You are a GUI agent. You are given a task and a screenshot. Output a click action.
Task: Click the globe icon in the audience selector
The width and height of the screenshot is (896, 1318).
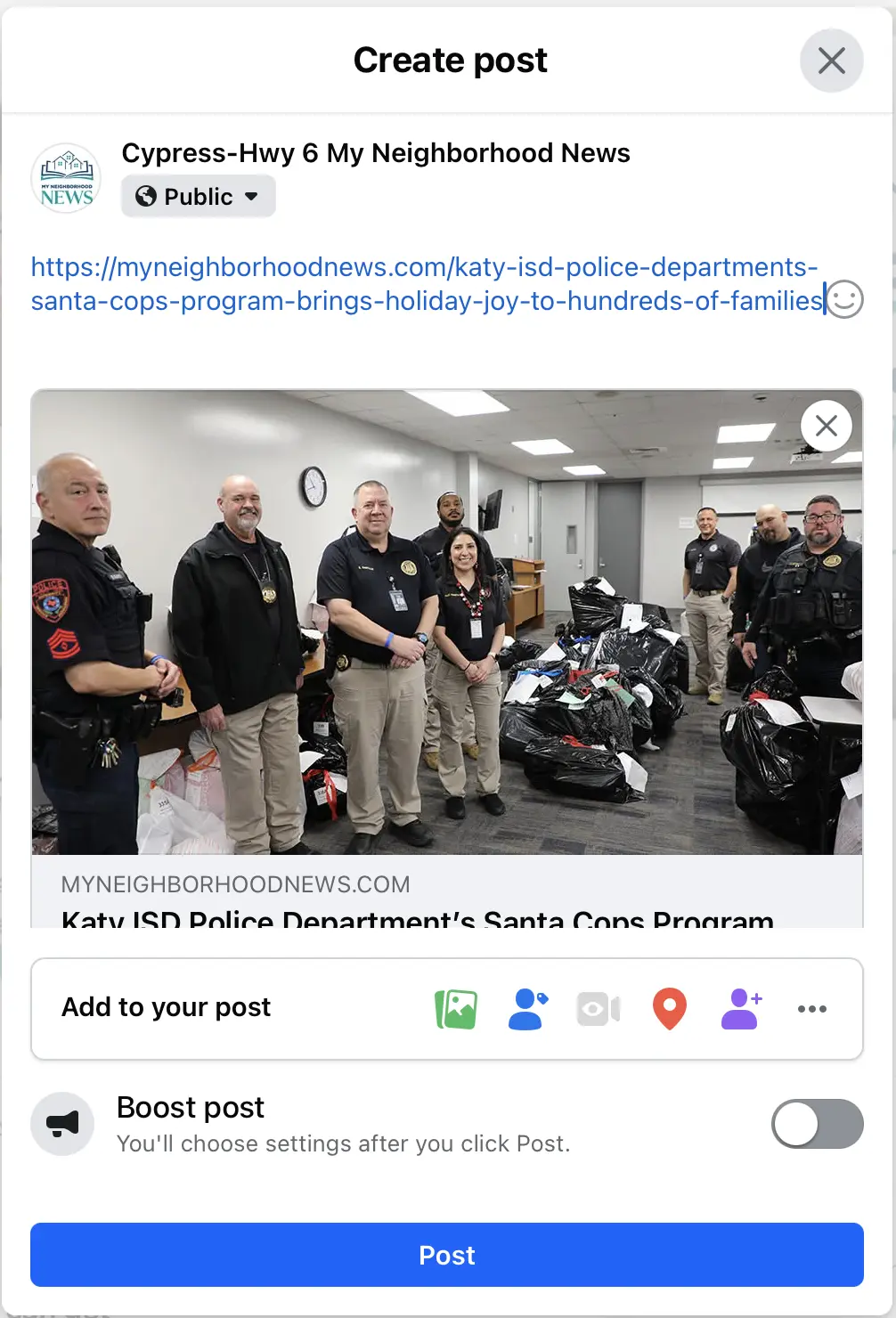pyautogui.click(x=146, y=196)
